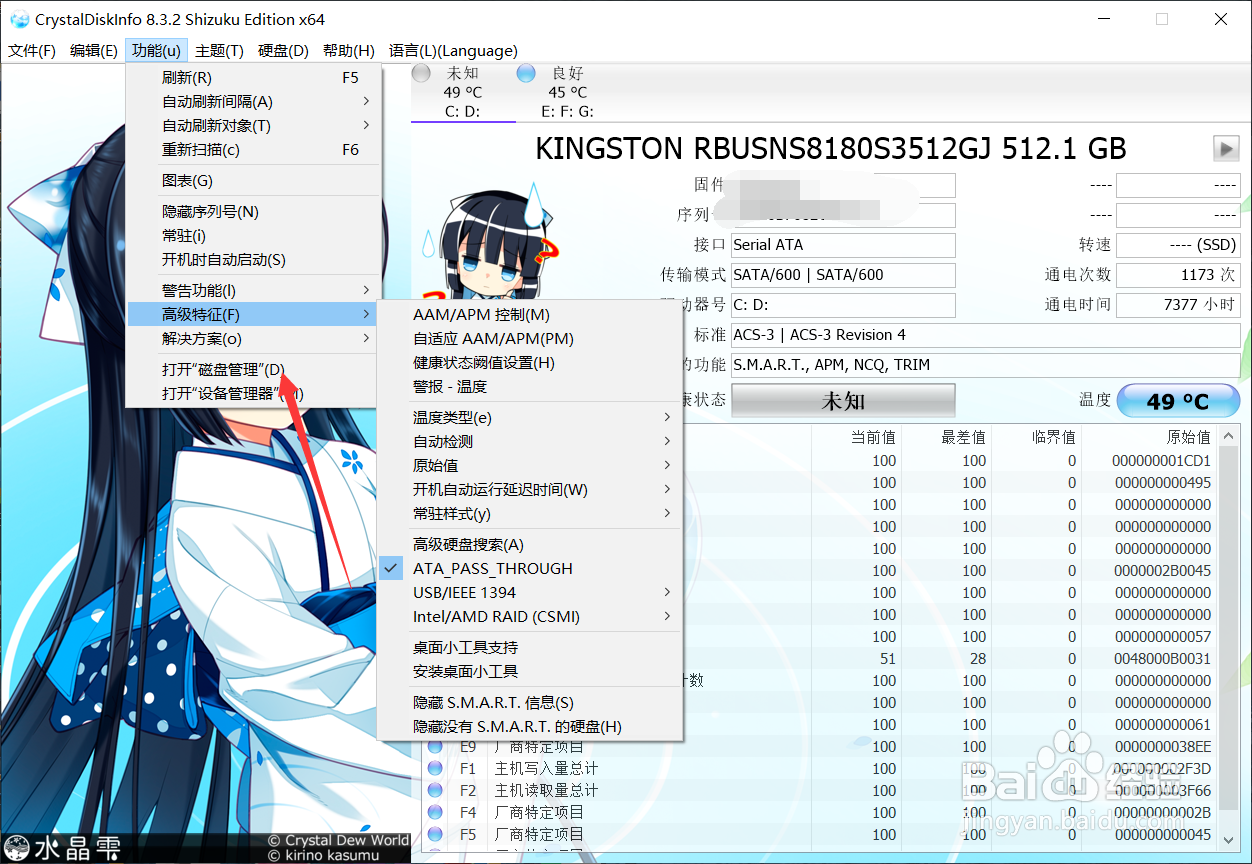Screen dimensions: 1252x864
Task: Toggle 警报 - 温度 option
Action: tap(529, 387)
